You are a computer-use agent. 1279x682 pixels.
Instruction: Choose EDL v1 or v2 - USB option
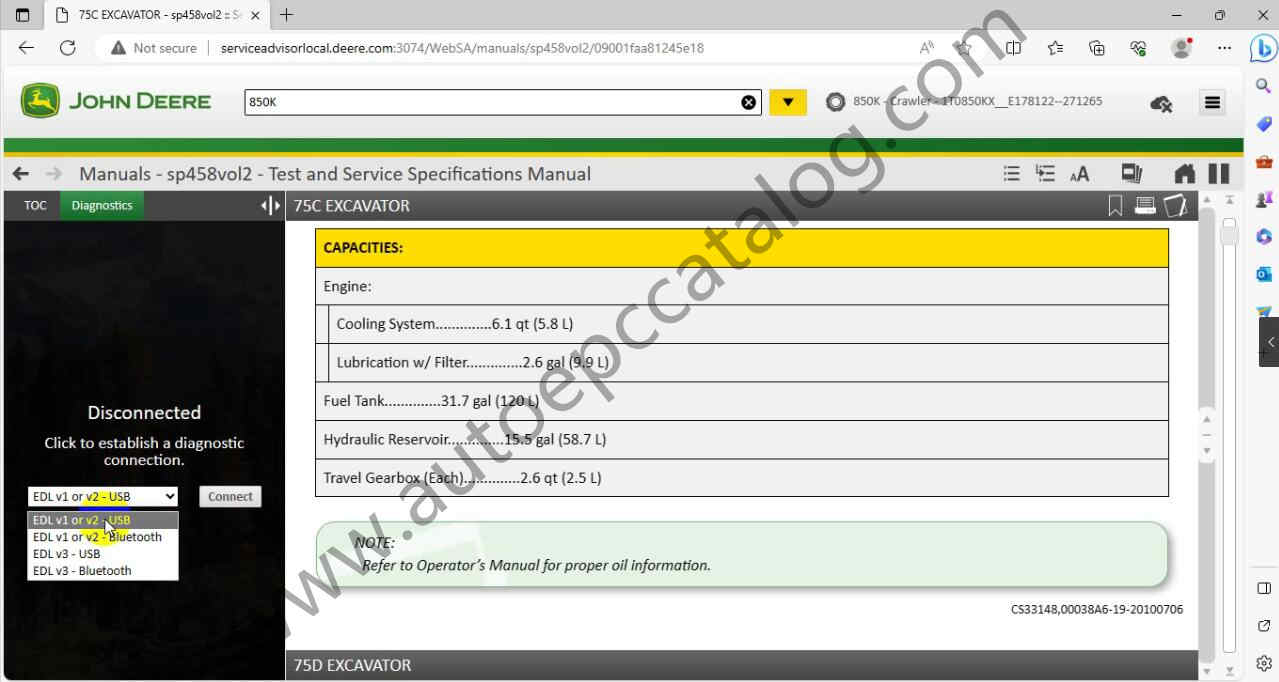click(x=103, y=520)
